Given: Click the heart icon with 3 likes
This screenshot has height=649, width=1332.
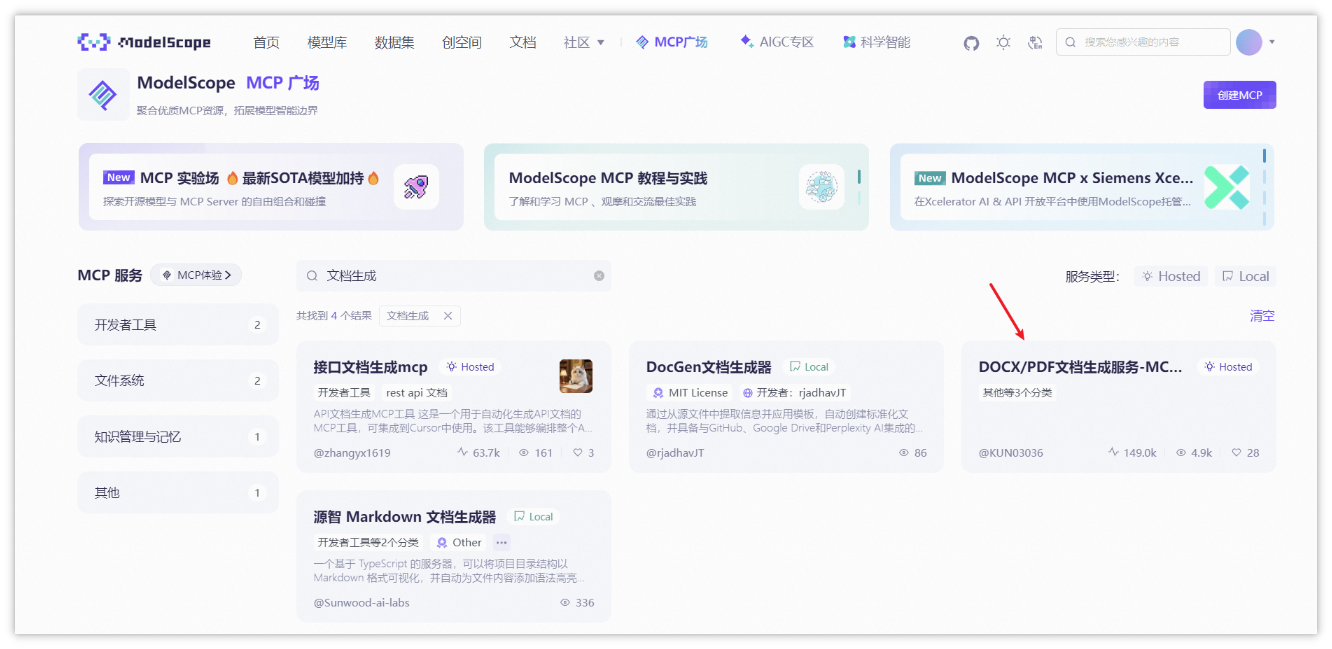Looking at the screenshot, I should tap(578, 453).
